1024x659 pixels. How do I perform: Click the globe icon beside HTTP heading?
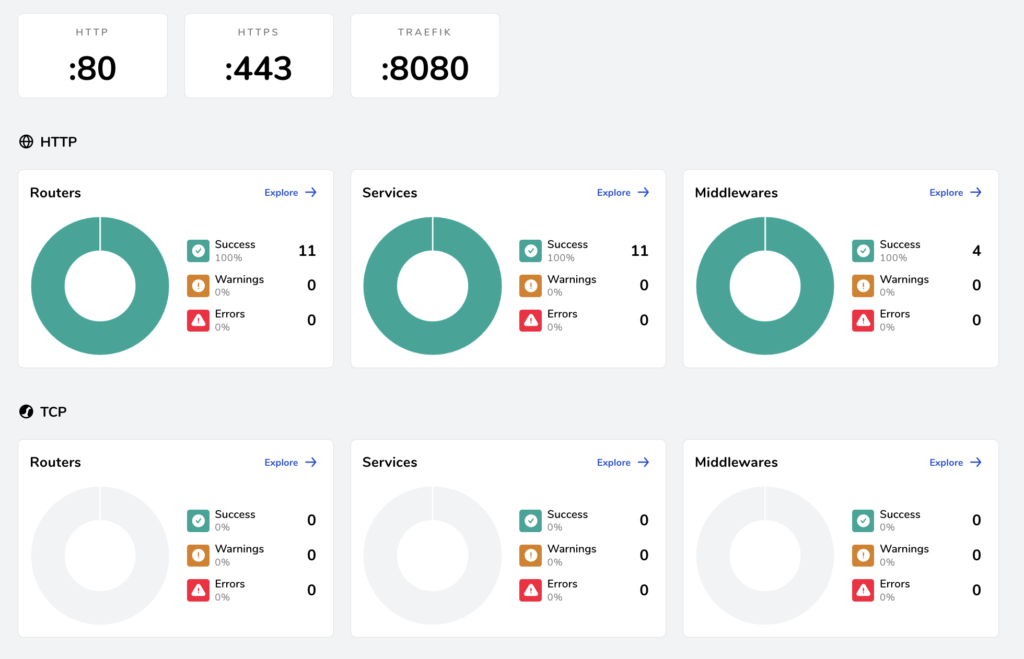[x=26, y=142]
